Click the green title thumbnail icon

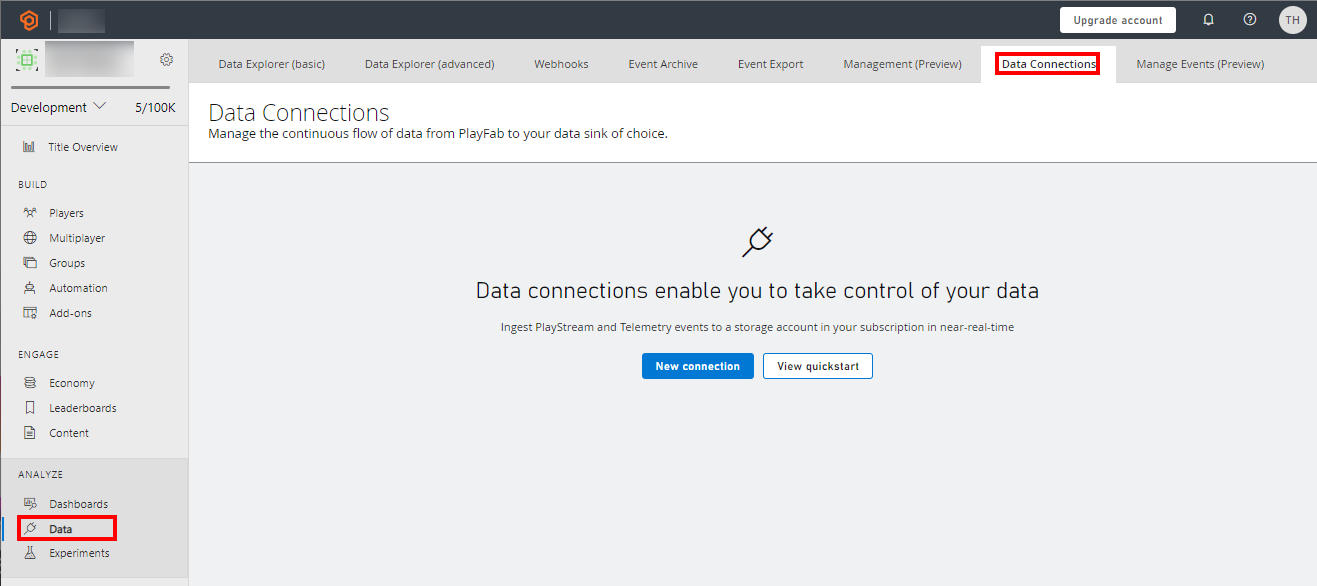point(27,60)
